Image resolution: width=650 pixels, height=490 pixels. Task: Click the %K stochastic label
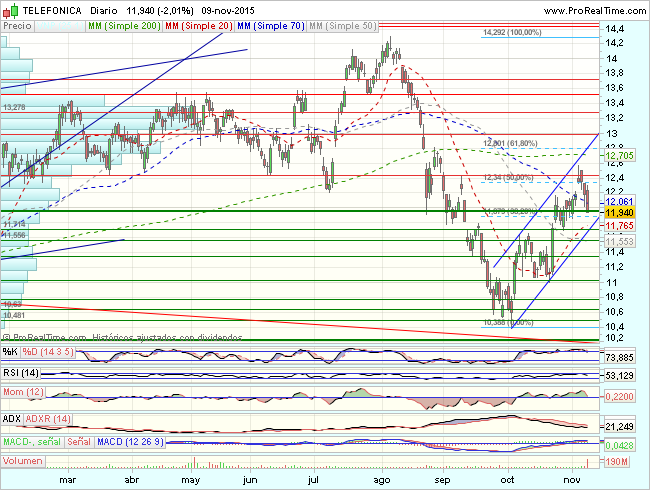pos(10,352)
